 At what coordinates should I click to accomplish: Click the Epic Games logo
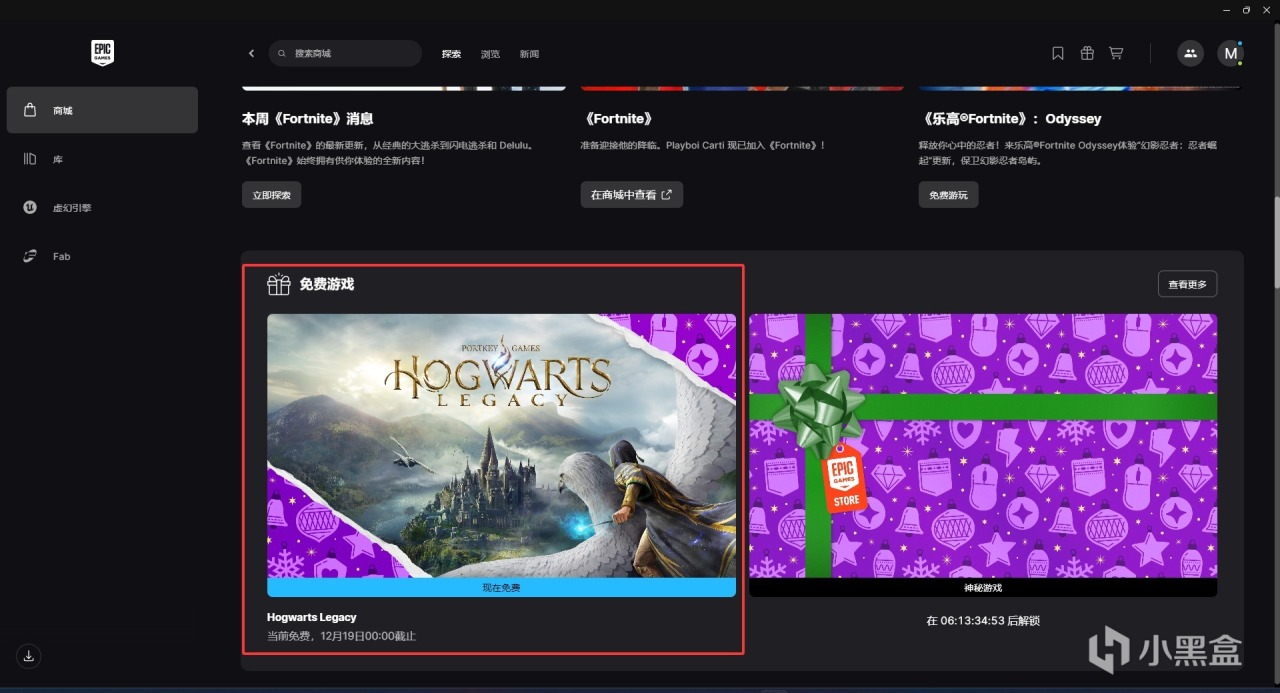coord(102,53)
